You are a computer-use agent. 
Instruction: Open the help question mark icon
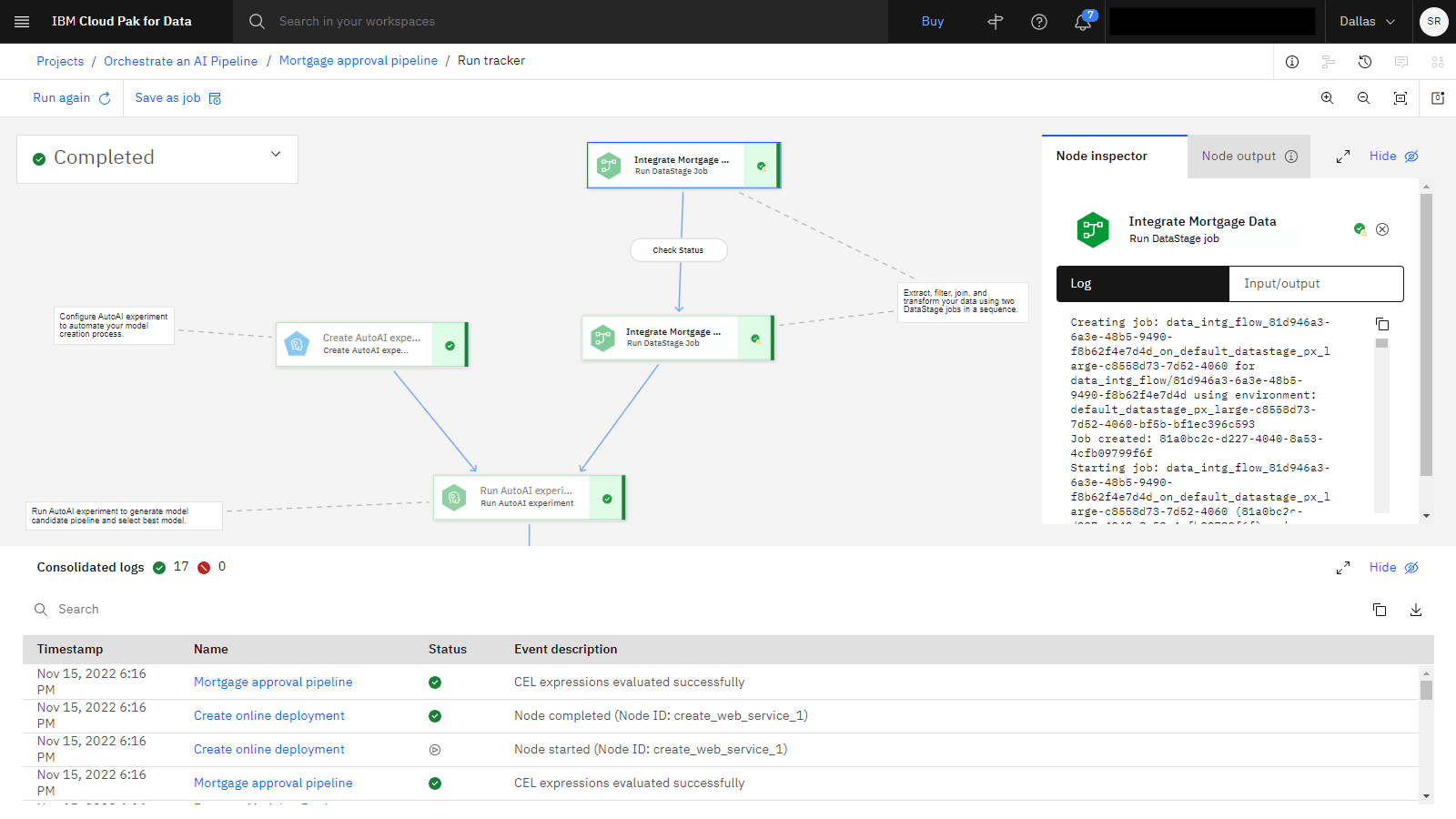click(x=1039, y=21)
